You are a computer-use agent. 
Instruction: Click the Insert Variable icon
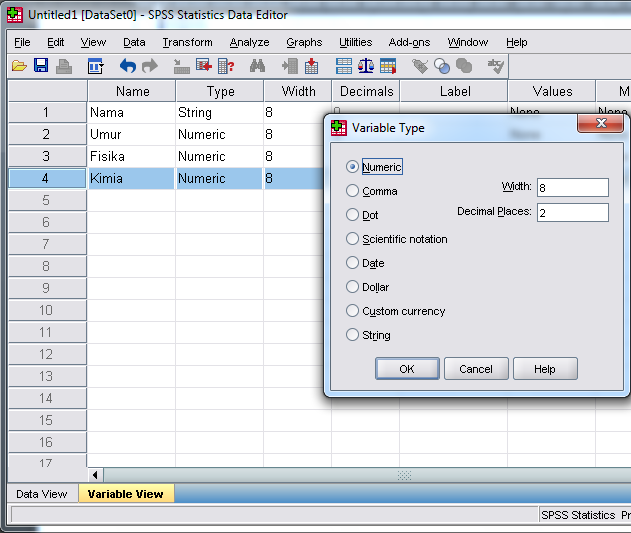[311, 66]
